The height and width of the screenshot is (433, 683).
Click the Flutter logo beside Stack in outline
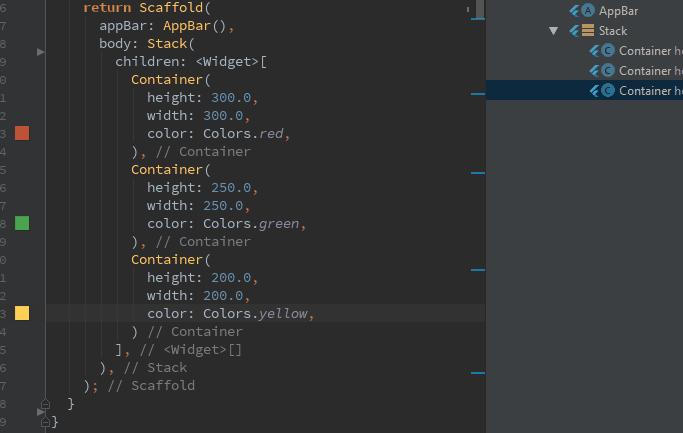click(574, 31)
